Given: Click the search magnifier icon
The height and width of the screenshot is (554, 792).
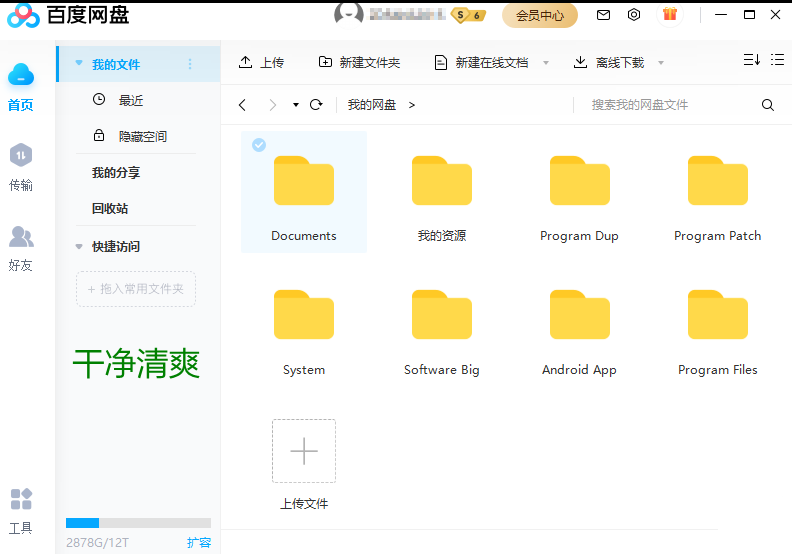Looking at the screenshot, I should [x=768, y=105].
